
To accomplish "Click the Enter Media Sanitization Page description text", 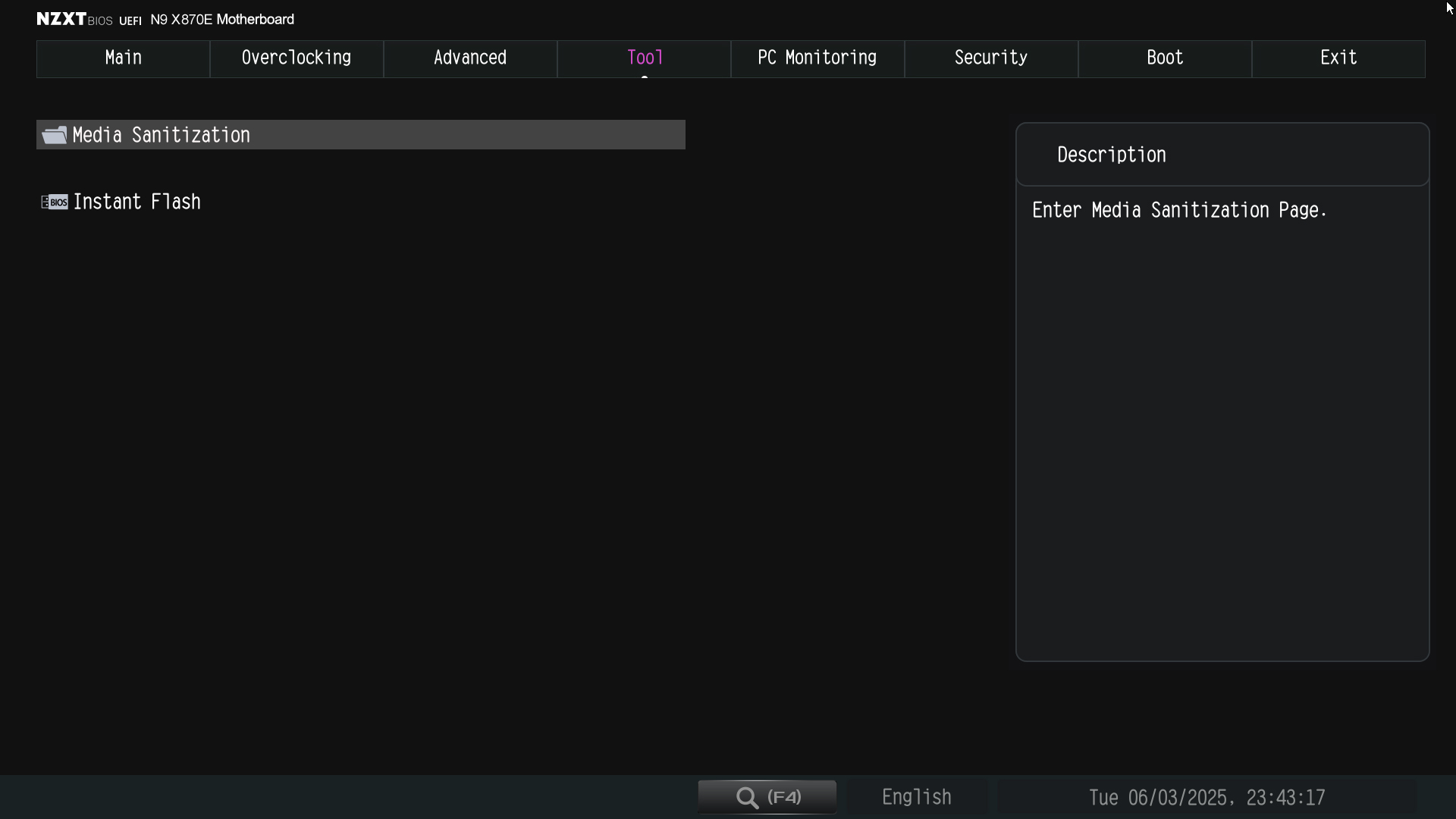I will pos(1179,210).
